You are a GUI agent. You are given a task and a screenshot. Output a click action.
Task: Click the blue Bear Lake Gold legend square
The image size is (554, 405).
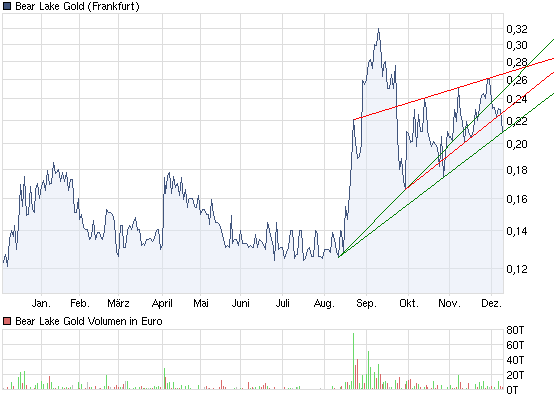(x=7, y=6)
